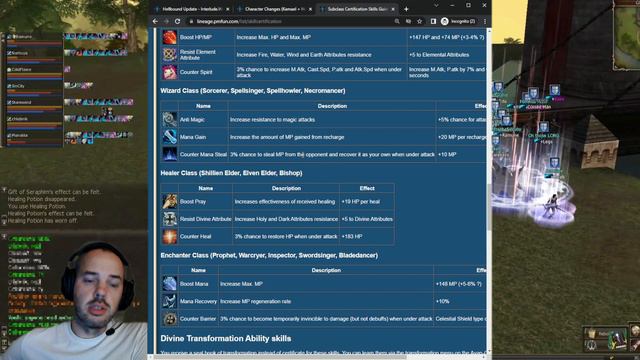The image size is (640, 360).
Task: Select the Wizard Class heading text
Action: coord(253,91)
